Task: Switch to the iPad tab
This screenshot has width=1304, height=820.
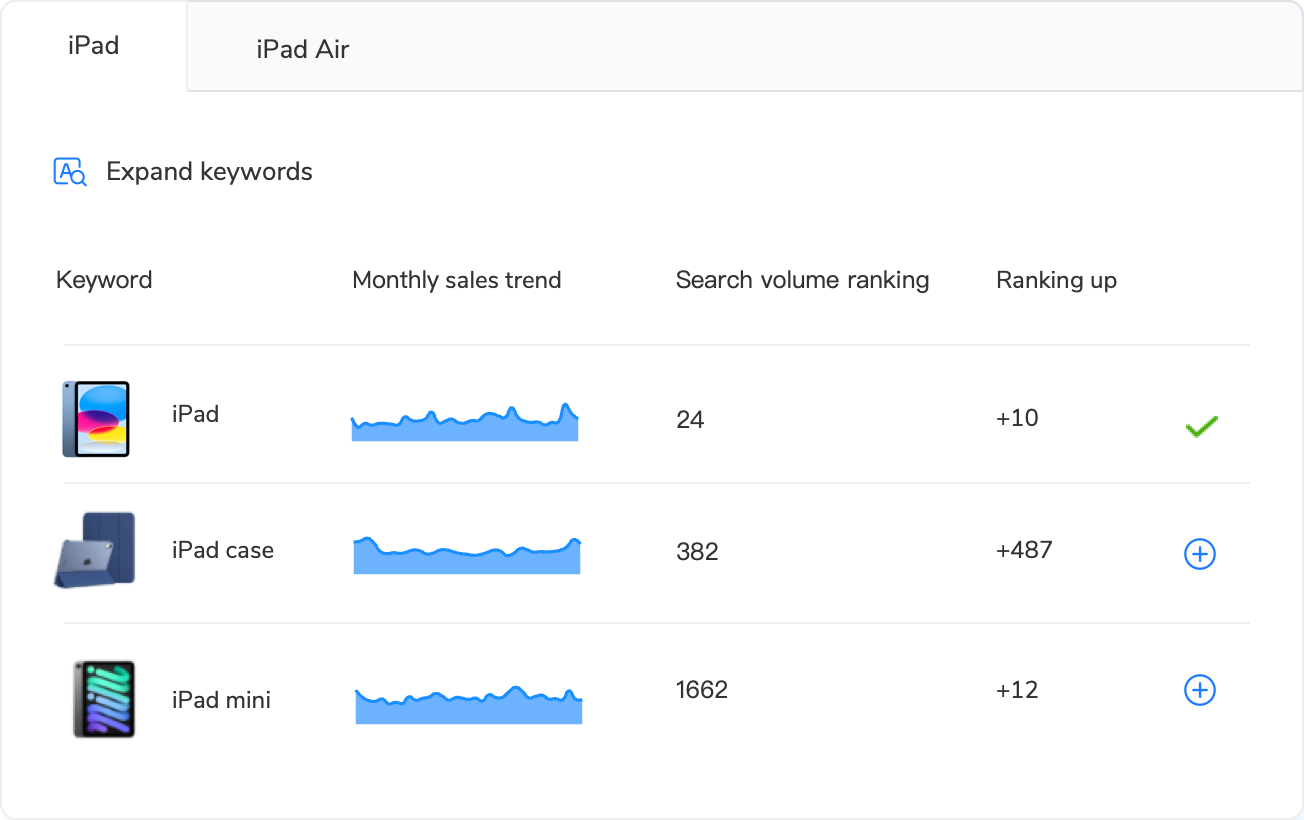Action: 93,44
